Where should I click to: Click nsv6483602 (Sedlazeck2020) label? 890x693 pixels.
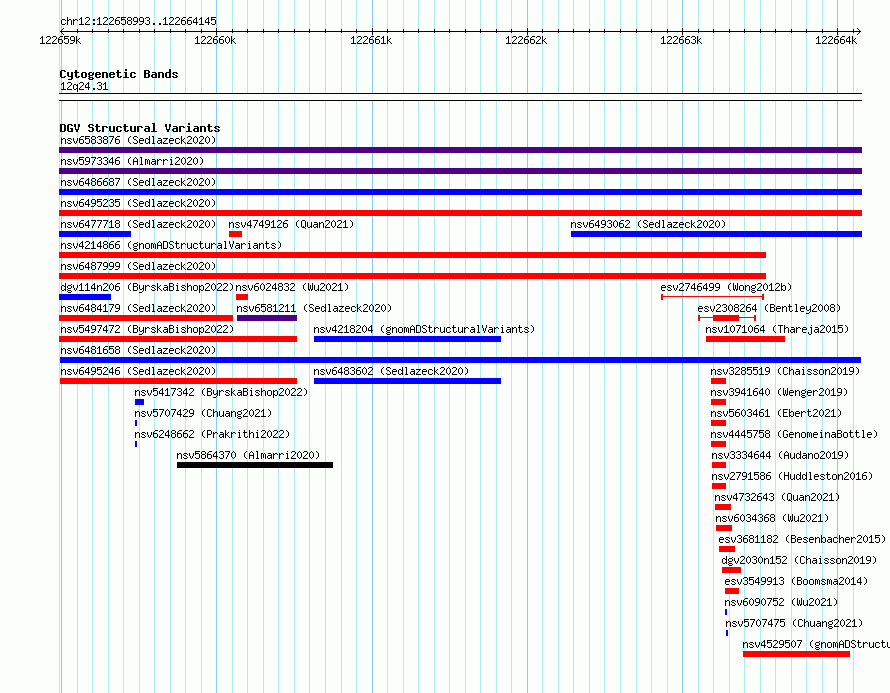(391, 371)
